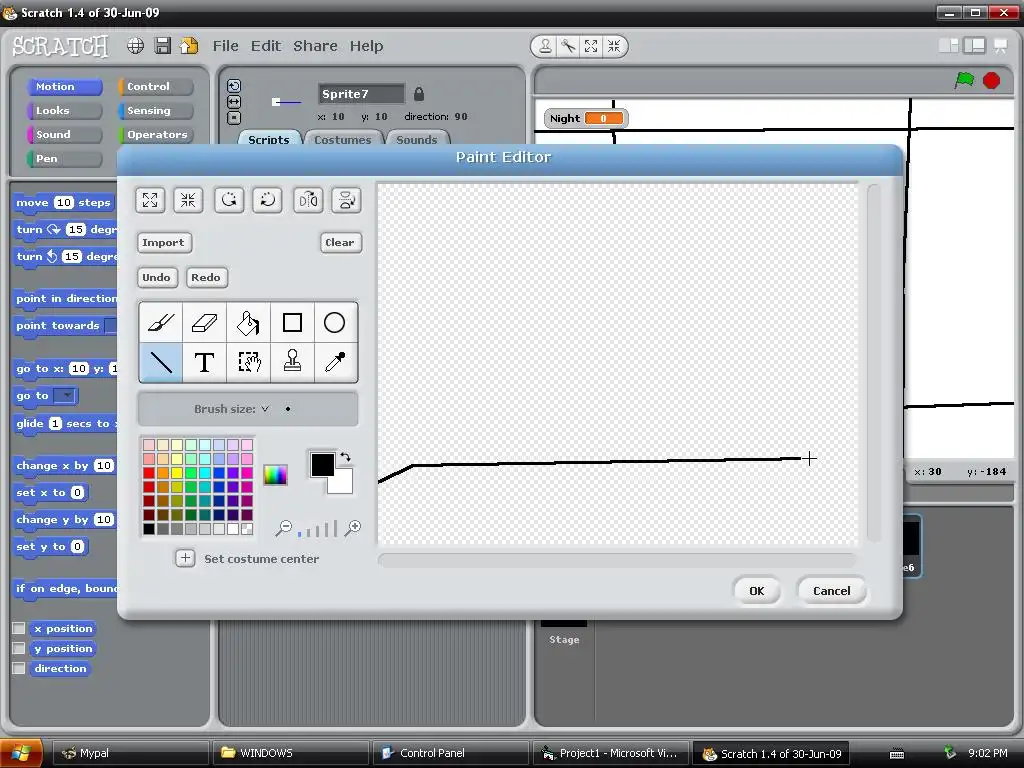Click the Paint Editor vertical scrollbar
The width and height of the screenshot is (1024, 768).
pyautogui.click(x=872, y=363)
